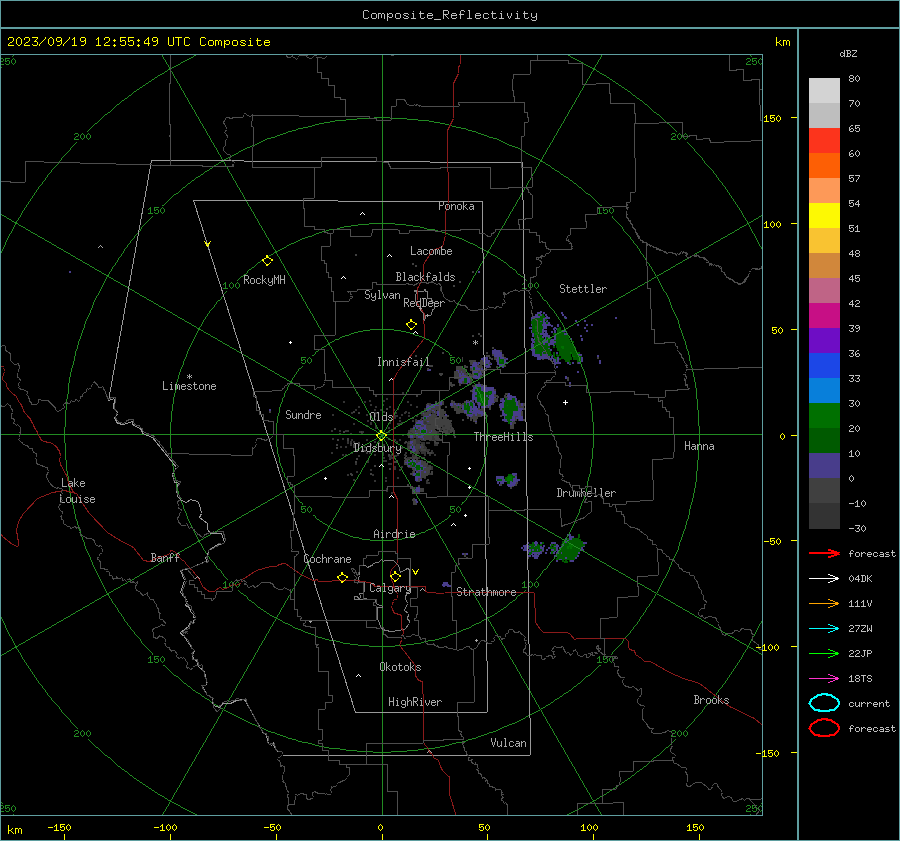Click the Sundre city label

pyautogui.click(x=303, y=415)
